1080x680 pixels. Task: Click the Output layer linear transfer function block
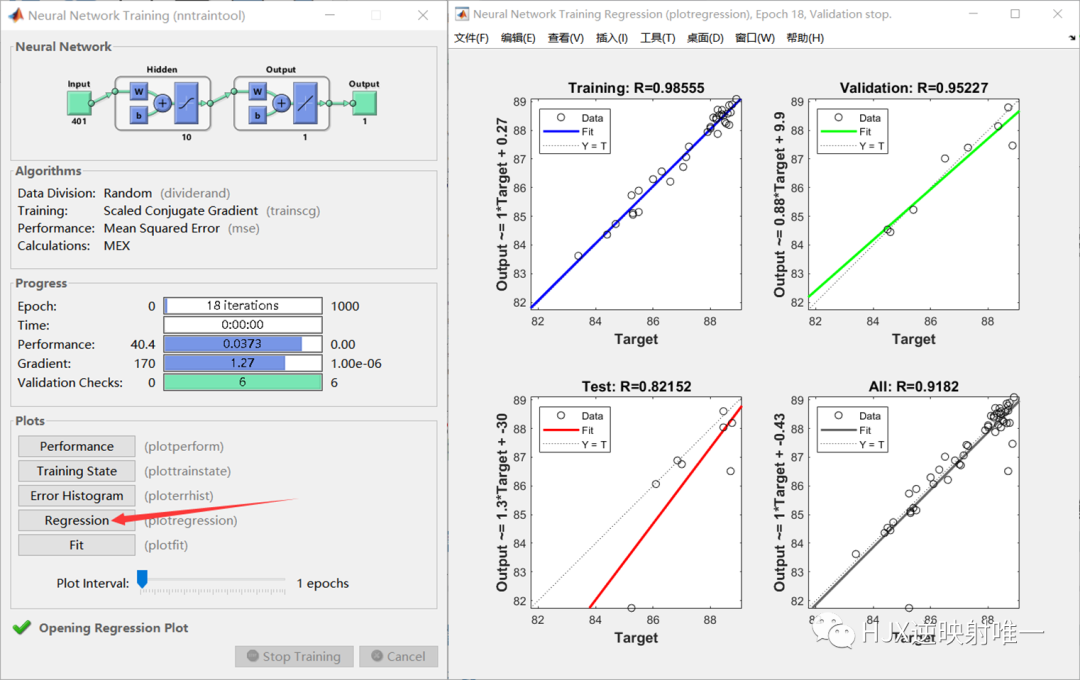[305, 103]
